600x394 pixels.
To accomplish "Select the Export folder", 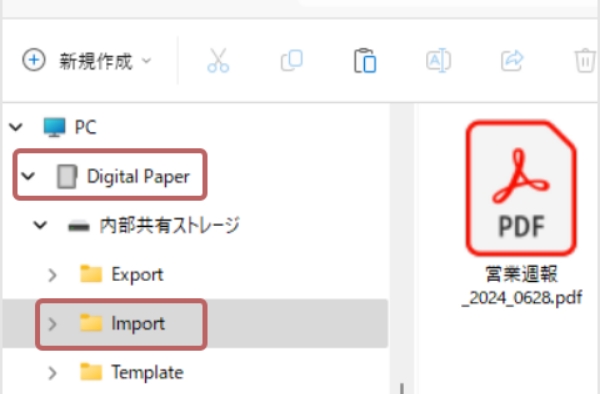I will [137, 274].
